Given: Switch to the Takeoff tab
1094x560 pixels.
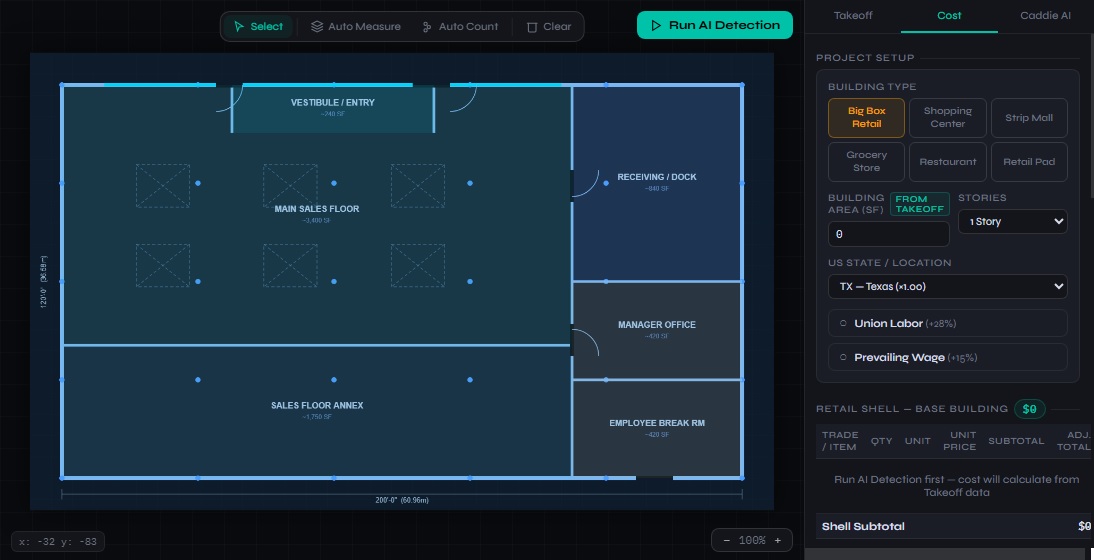Looking at the screenshot, I should pyautogui.click(x=852, y=16).
